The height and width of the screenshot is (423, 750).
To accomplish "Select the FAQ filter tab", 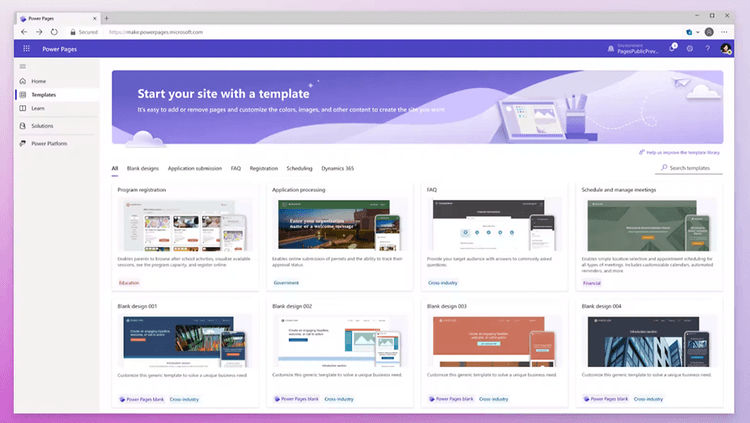I will (236, 168).
